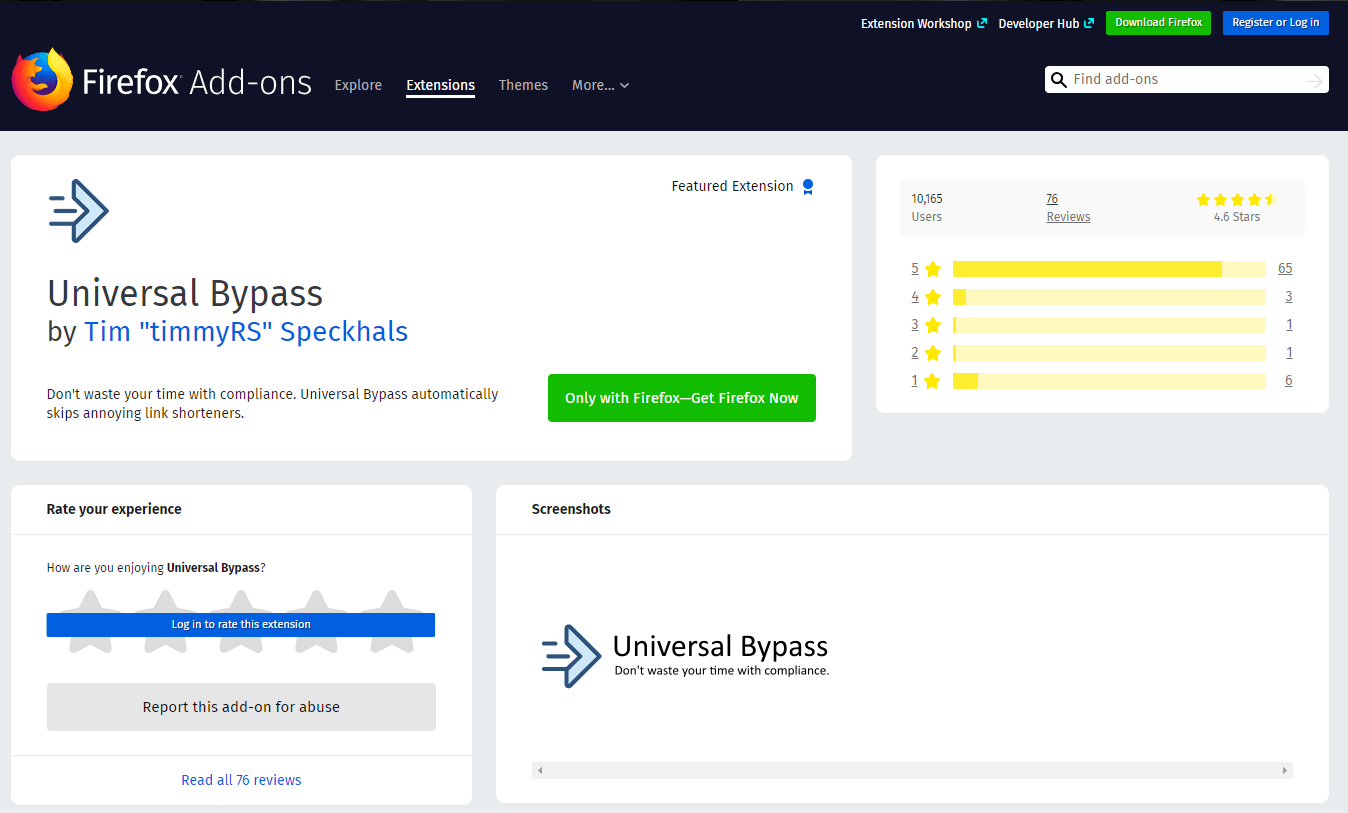The width and height of the screenshot is (1348, 813).
Task: Click the star icon in the 2-star row
Action: coord(933,353)
